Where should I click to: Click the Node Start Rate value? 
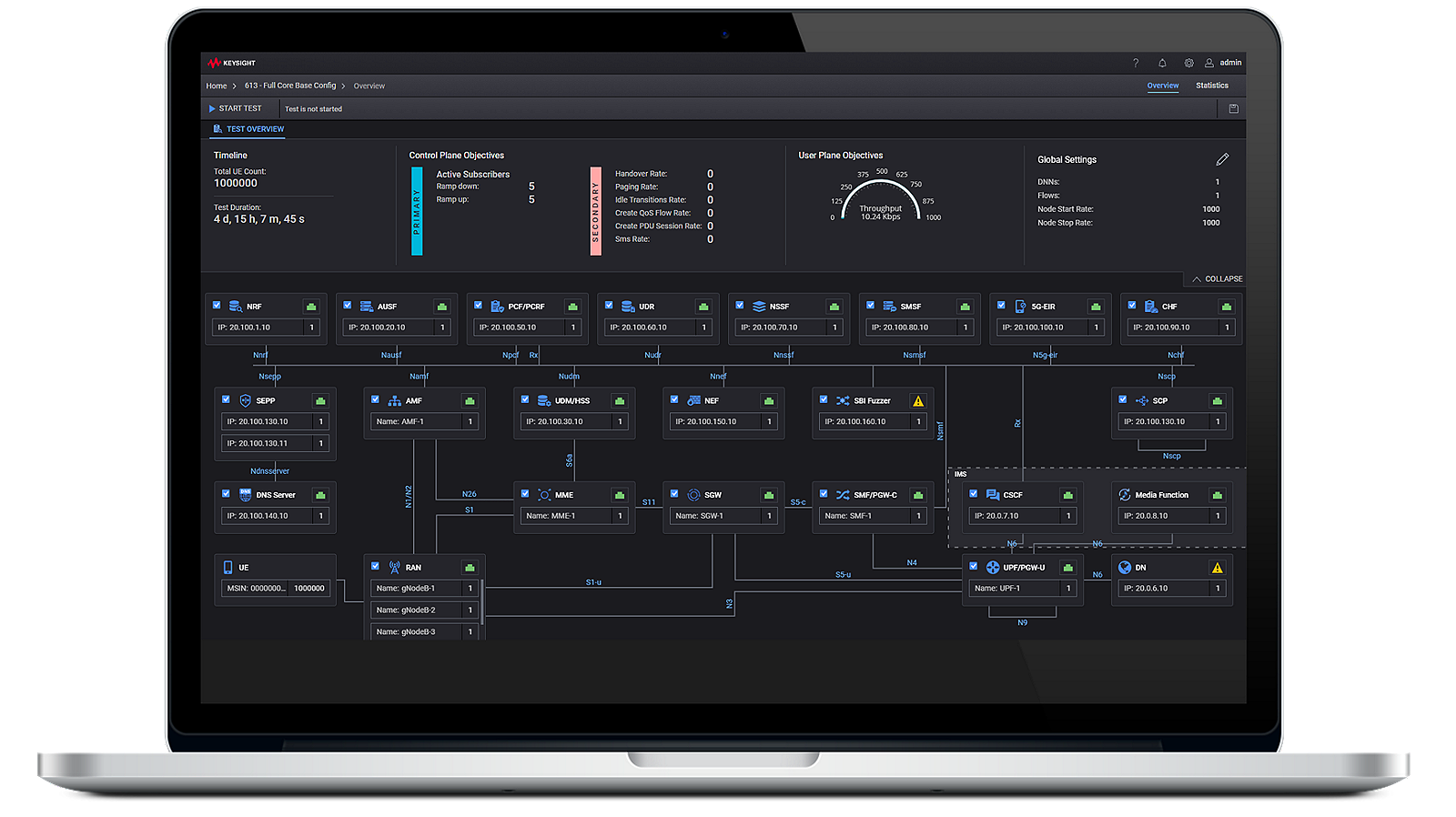pos(1210,209)
